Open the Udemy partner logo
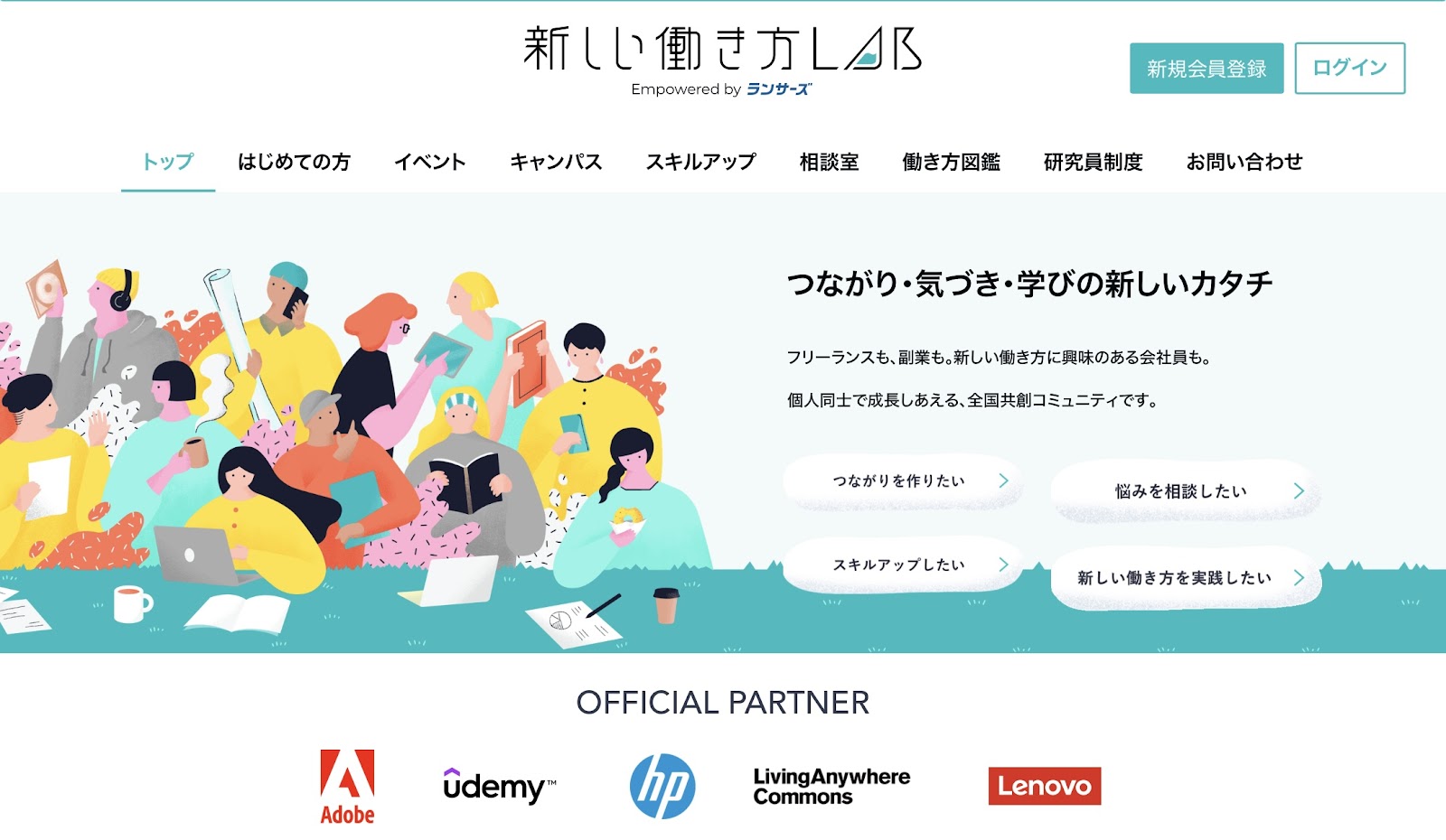Viewport: 1446px width, 840px height. [x=500, y=786]
